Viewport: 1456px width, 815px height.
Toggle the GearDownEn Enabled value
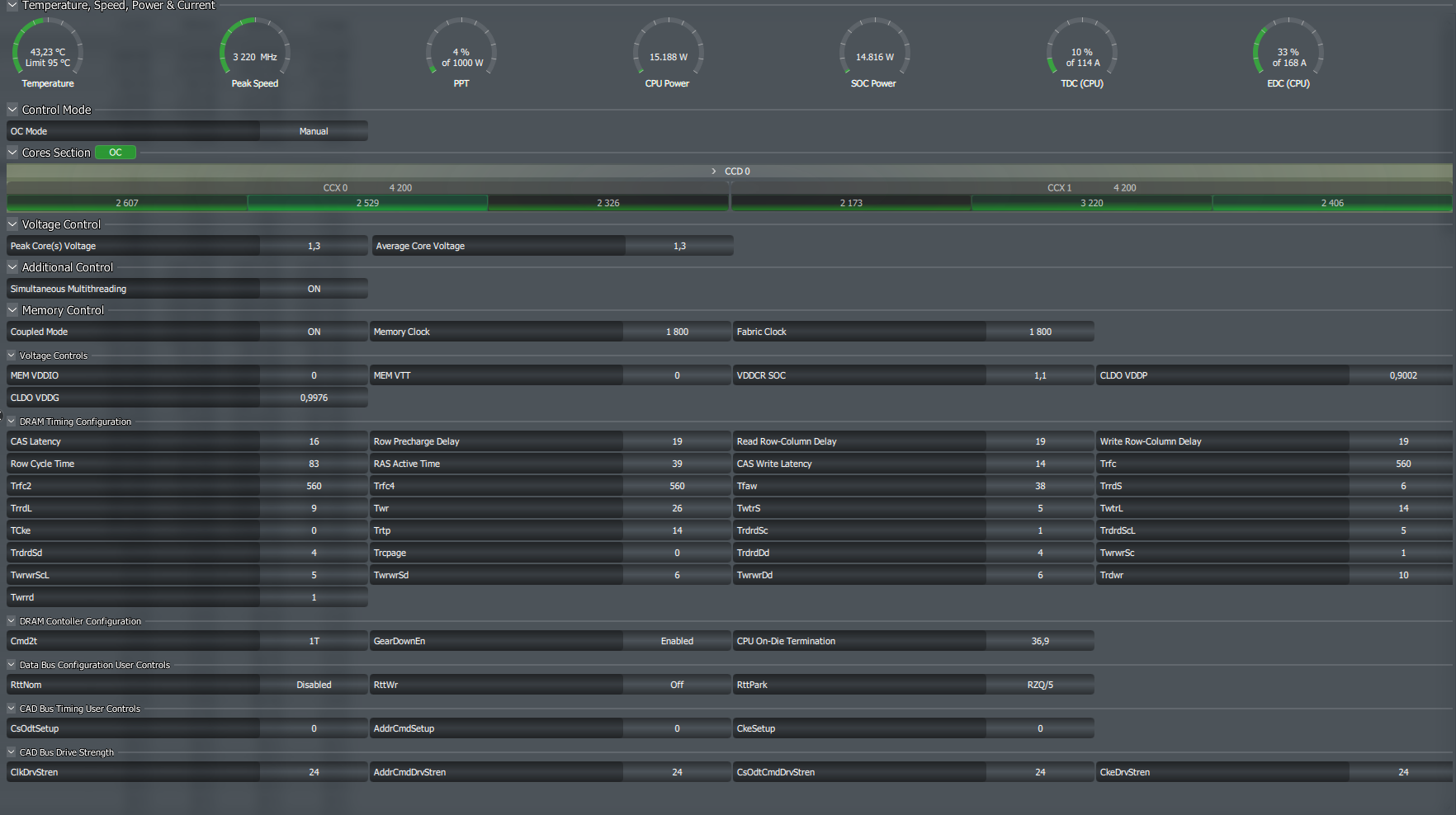(677, 641)
